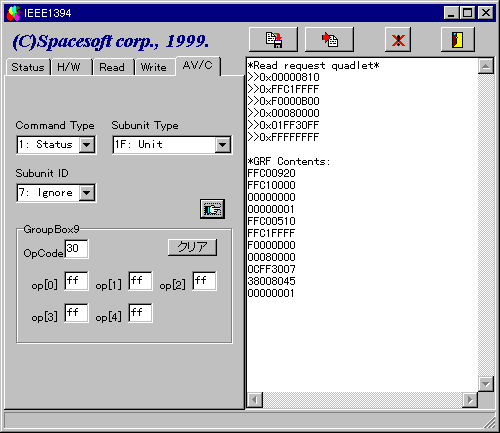This screenshot has width=500, height=433.
Task: Click the log scroll down arrow
Action: (486, 384)
